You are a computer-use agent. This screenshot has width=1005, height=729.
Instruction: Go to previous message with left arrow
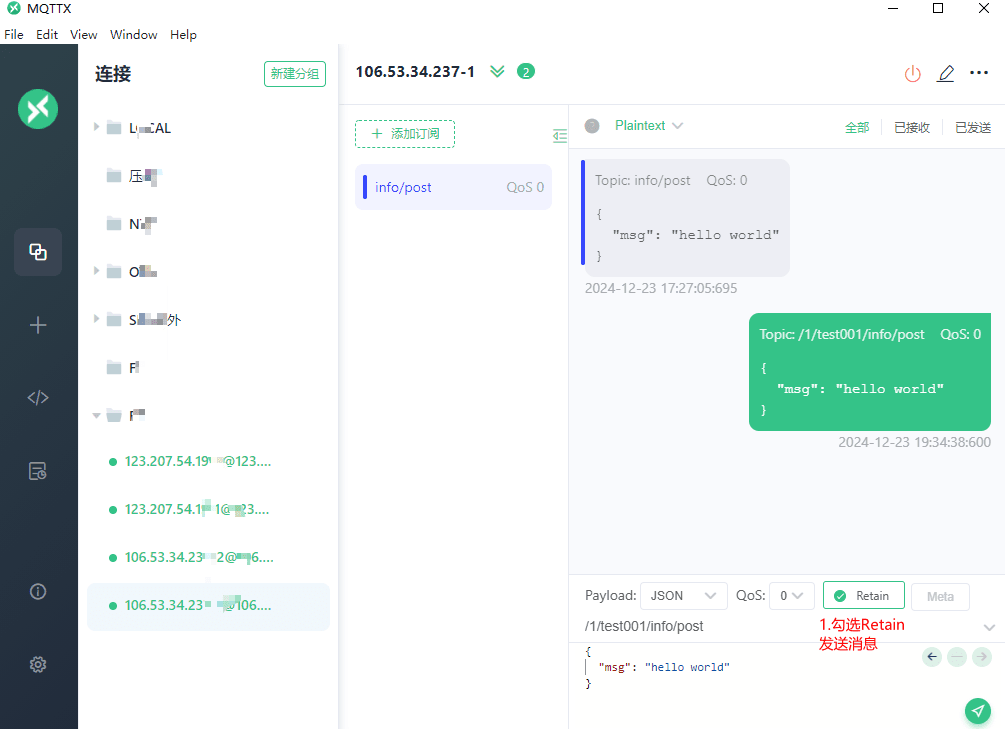[x=932, y=657]
